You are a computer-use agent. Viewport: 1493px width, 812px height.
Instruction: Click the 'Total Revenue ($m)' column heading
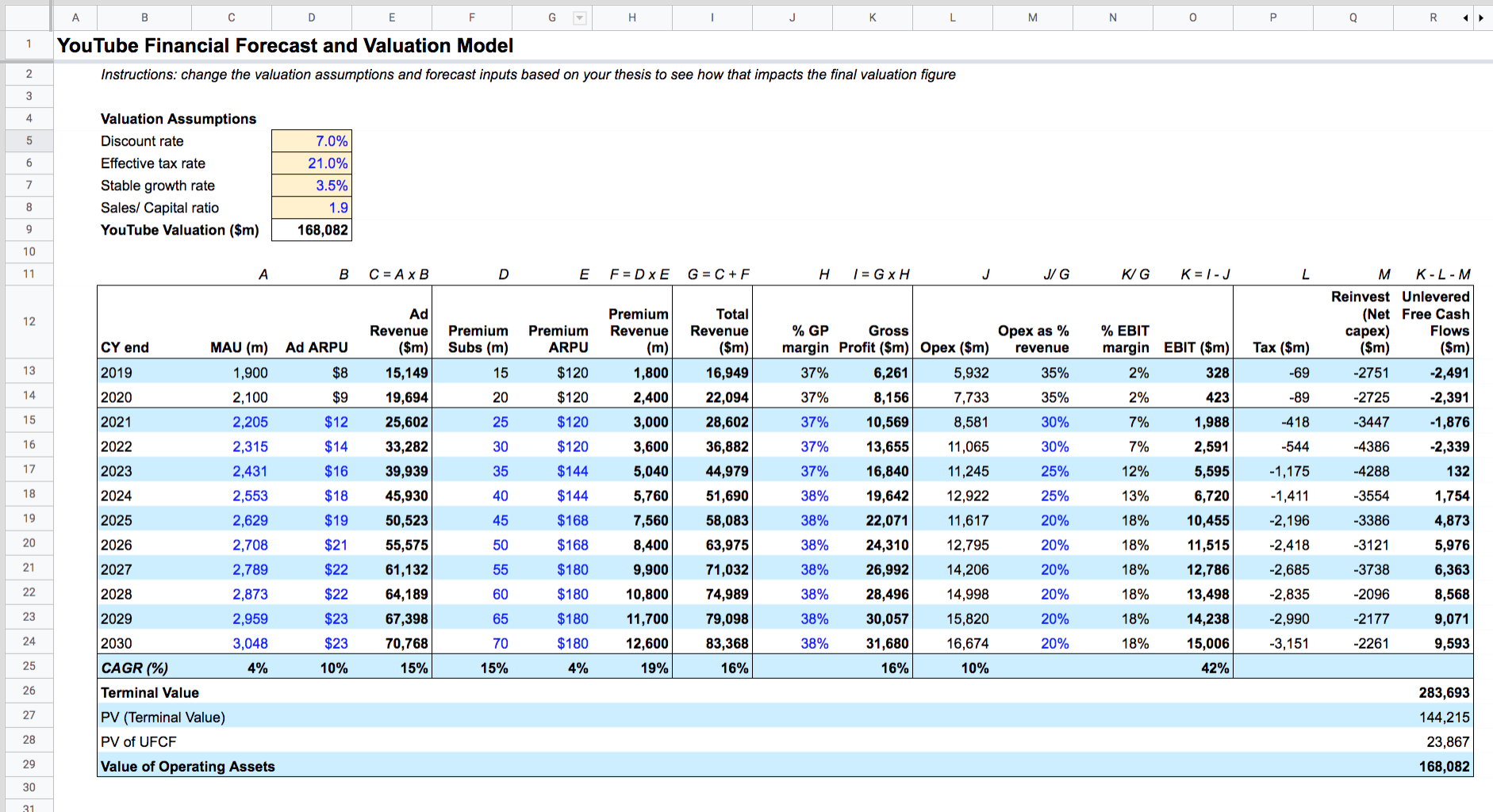tap(719, 331)
